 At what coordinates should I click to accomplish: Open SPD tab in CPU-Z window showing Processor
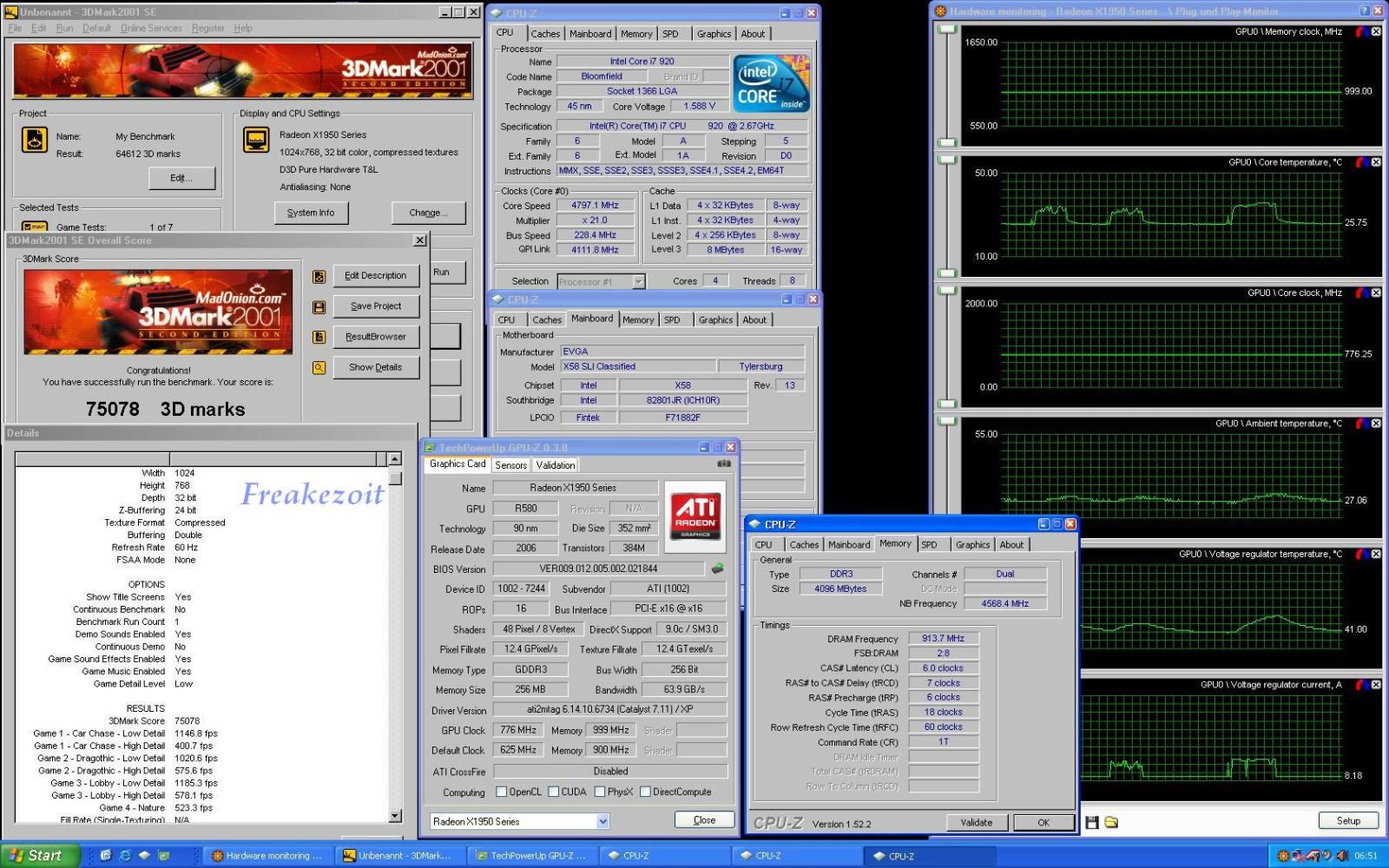point(670,34)
